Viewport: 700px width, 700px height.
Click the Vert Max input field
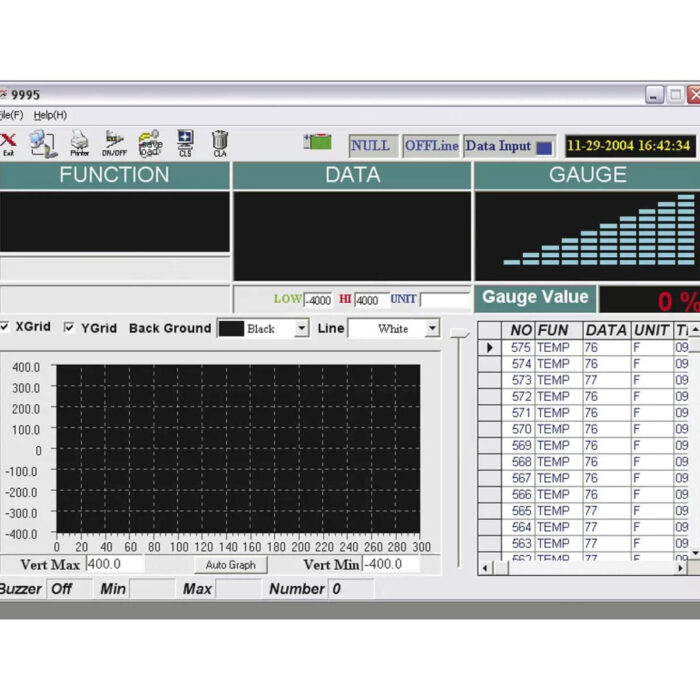pos(114,564)
